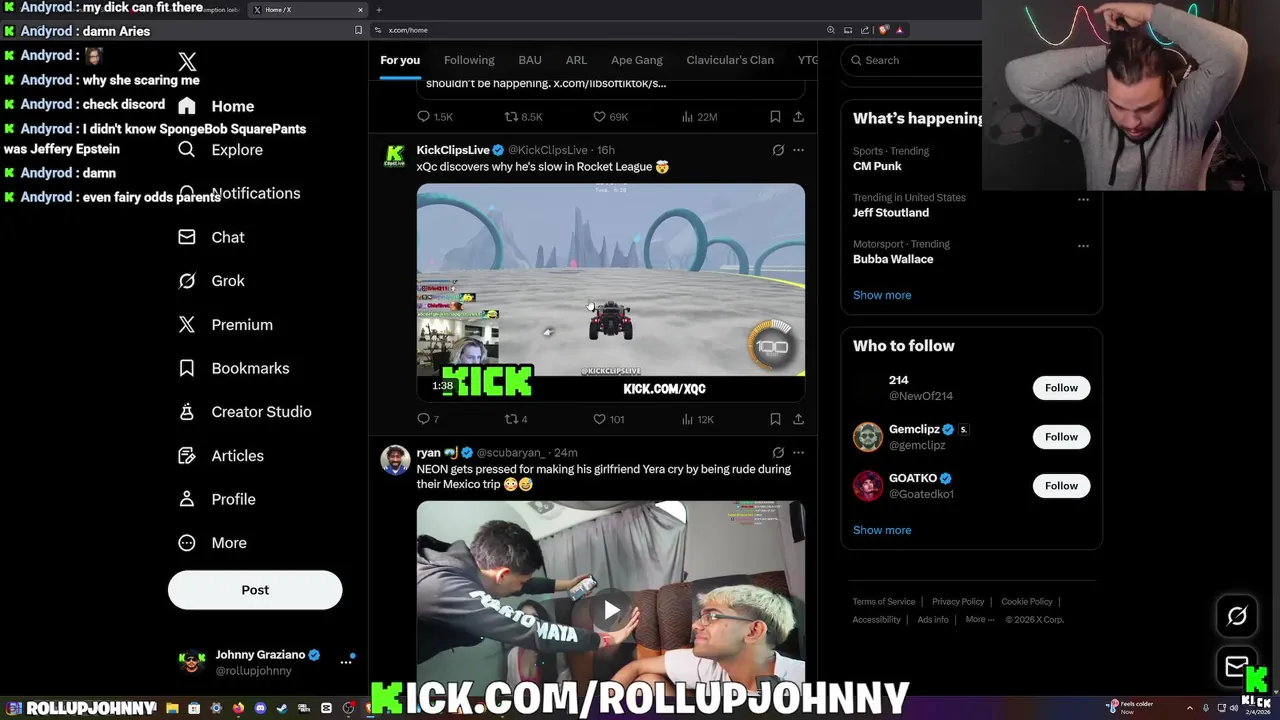This screenshot has height=720, width=1280.
Task: Open the KickClipsLive profile avatar
Action: click(395, 157)
